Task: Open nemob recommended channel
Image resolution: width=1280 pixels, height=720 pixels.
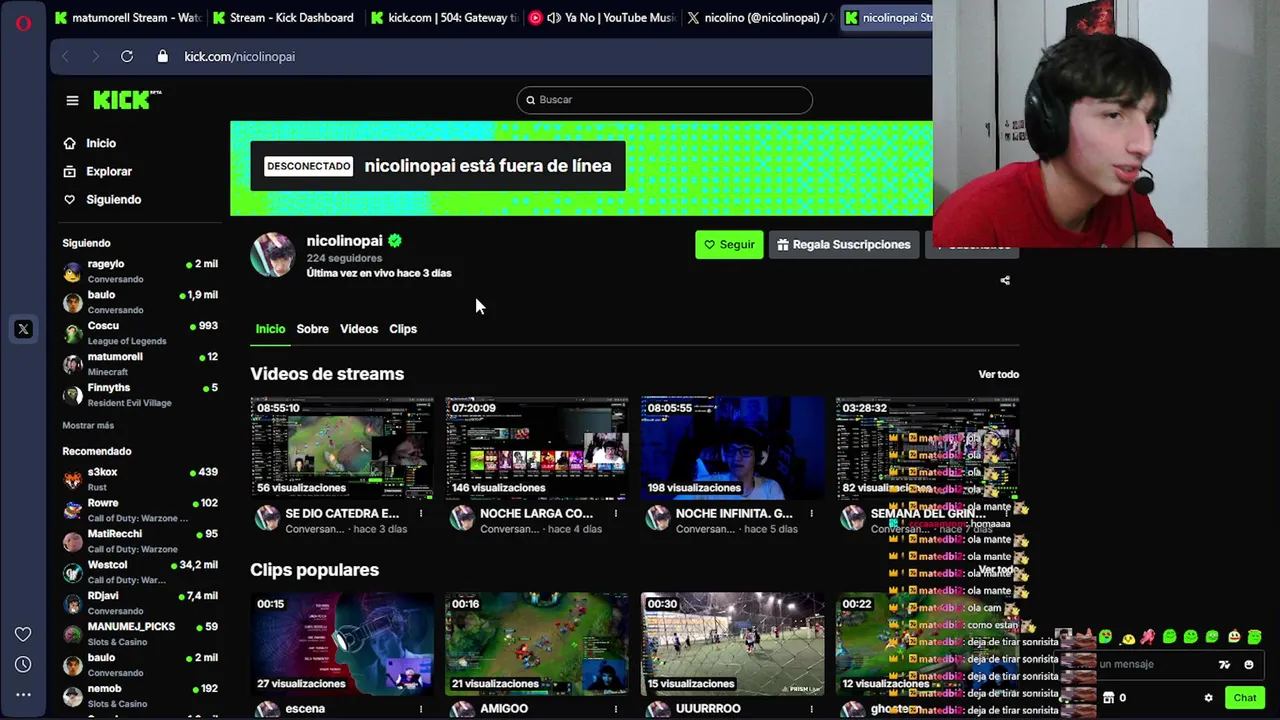Action: pyautogui.click(x=140, y=695)
